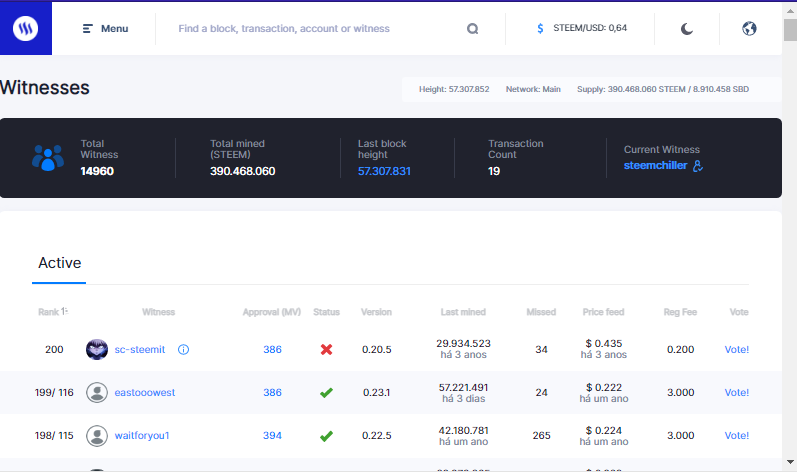This screenshot has height=473, width=797.
Task: Click missed count 265 cell
Action: (541, 436)
